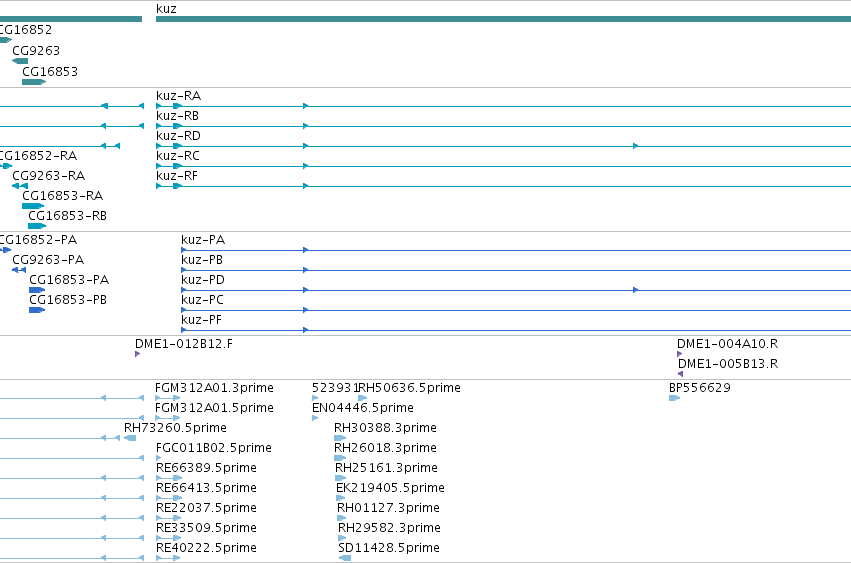
Task: Click the RH29582.3prime EST glyph
Action: [342, 538]
